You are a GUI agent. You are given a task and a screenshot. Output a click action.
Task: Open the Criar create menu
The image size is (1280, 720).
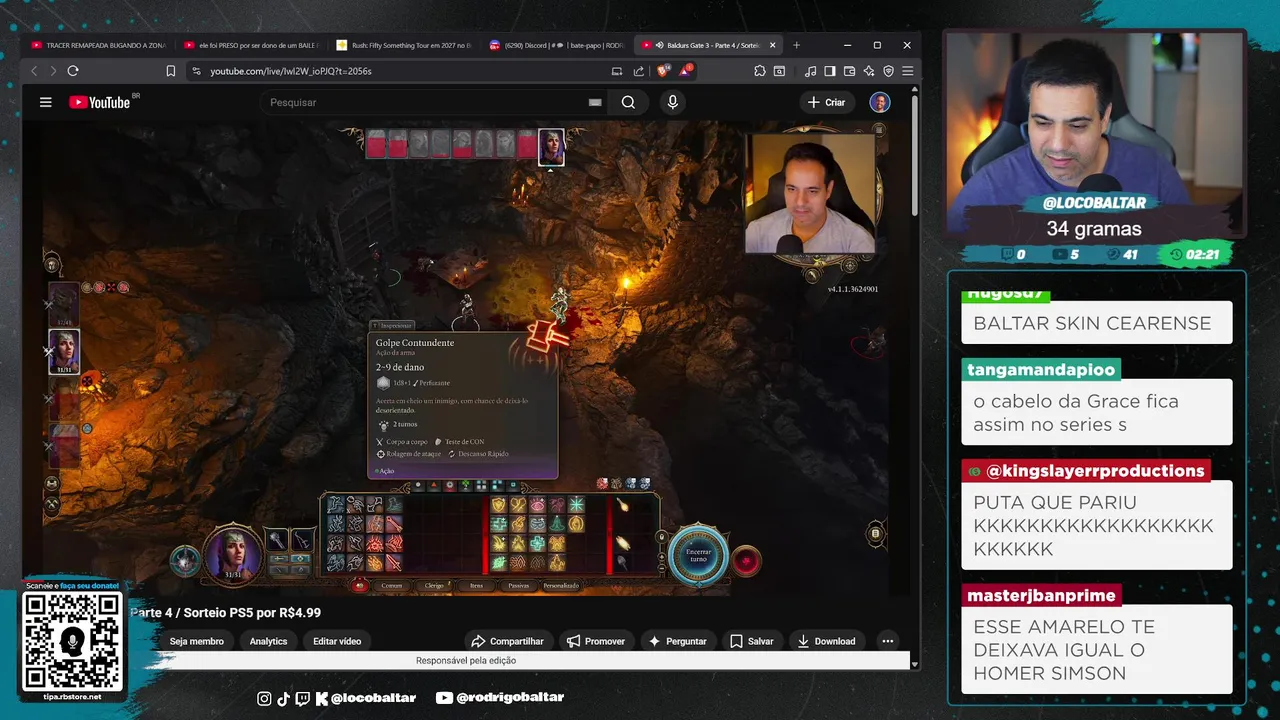tap(827, 102)
